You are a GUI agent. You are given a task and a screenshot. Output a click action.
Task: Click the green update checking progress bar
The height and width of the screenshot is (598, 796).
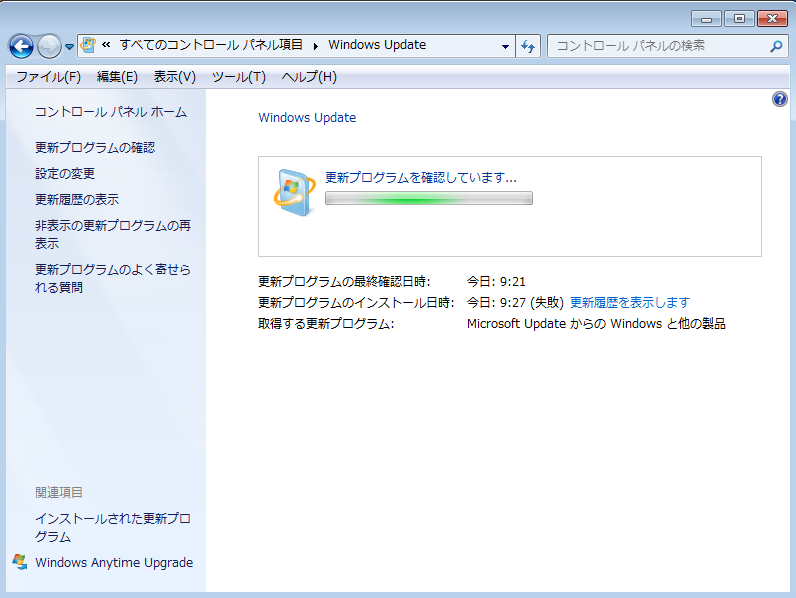coord(429,198)
